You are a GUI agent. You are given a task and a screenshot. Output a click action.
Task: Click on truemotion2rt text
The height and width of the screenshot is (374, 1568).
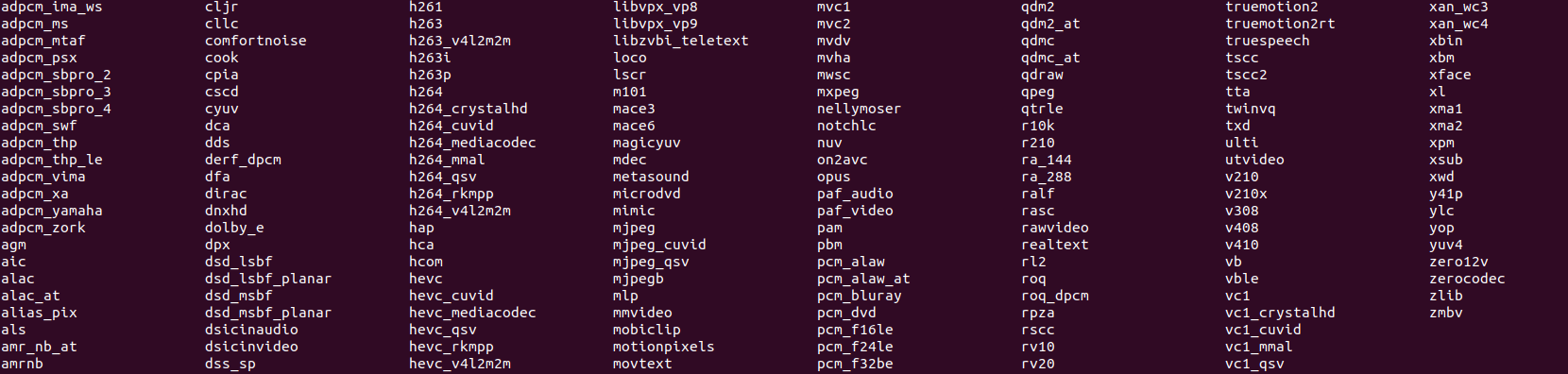pyautogui.click(x=1280, y=24)
